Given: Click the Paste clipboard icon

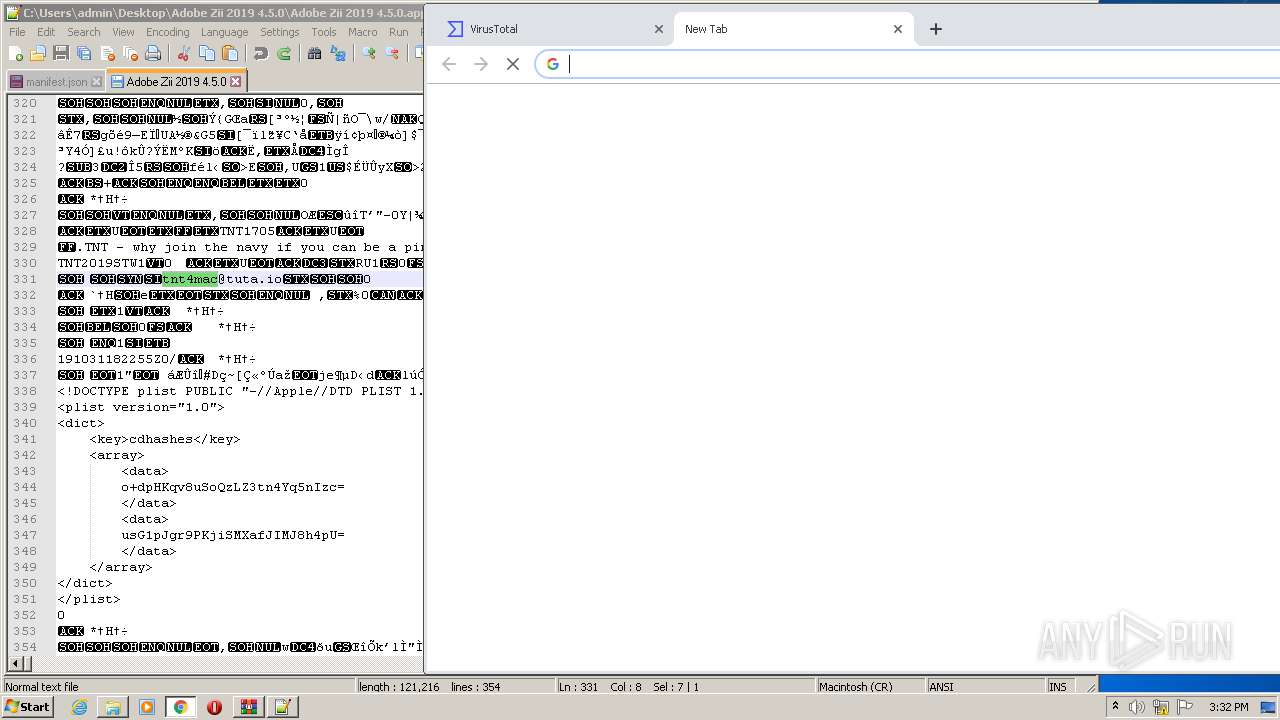Looking at the screenshot, I should coord(230,54).
